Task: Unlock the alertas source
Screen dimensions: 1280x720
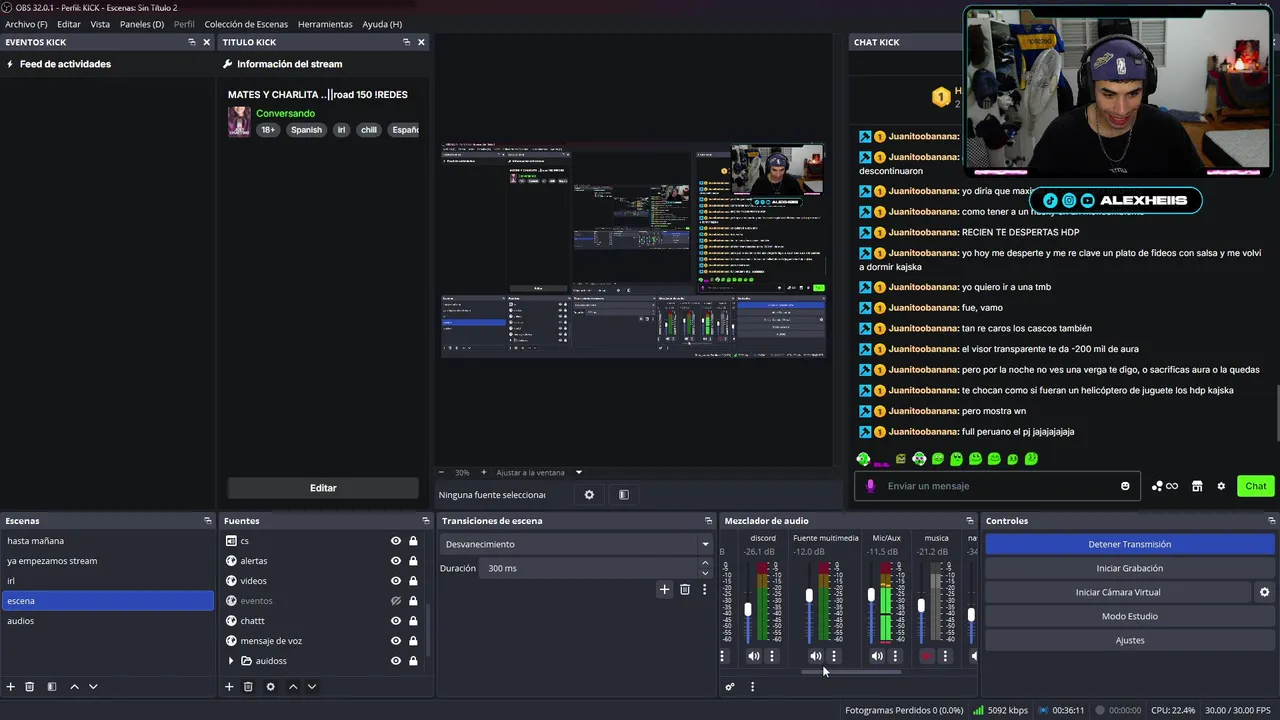Action: (413, 561)
